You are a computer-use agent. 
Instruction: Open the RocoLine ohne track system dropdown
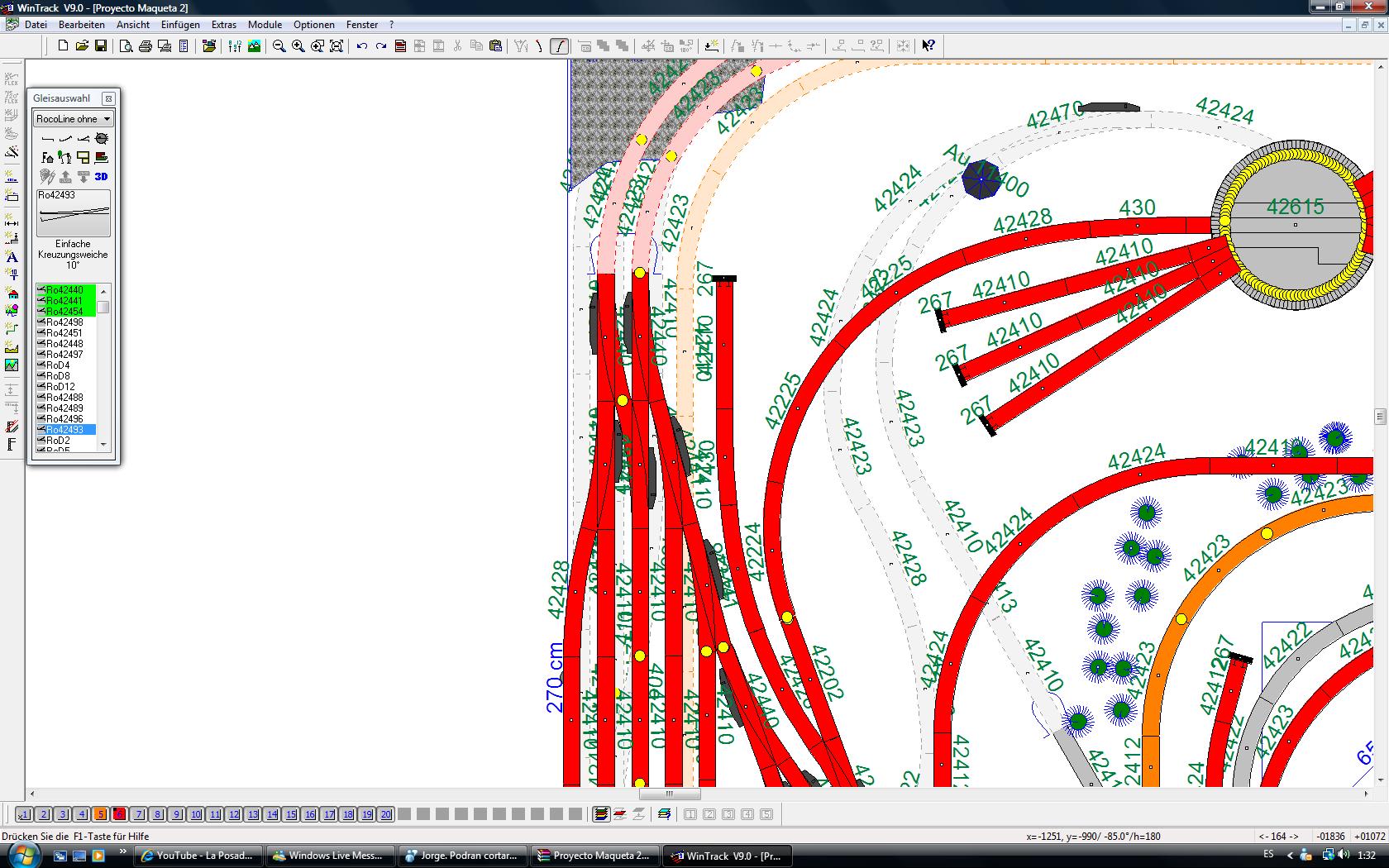[73, 119]
